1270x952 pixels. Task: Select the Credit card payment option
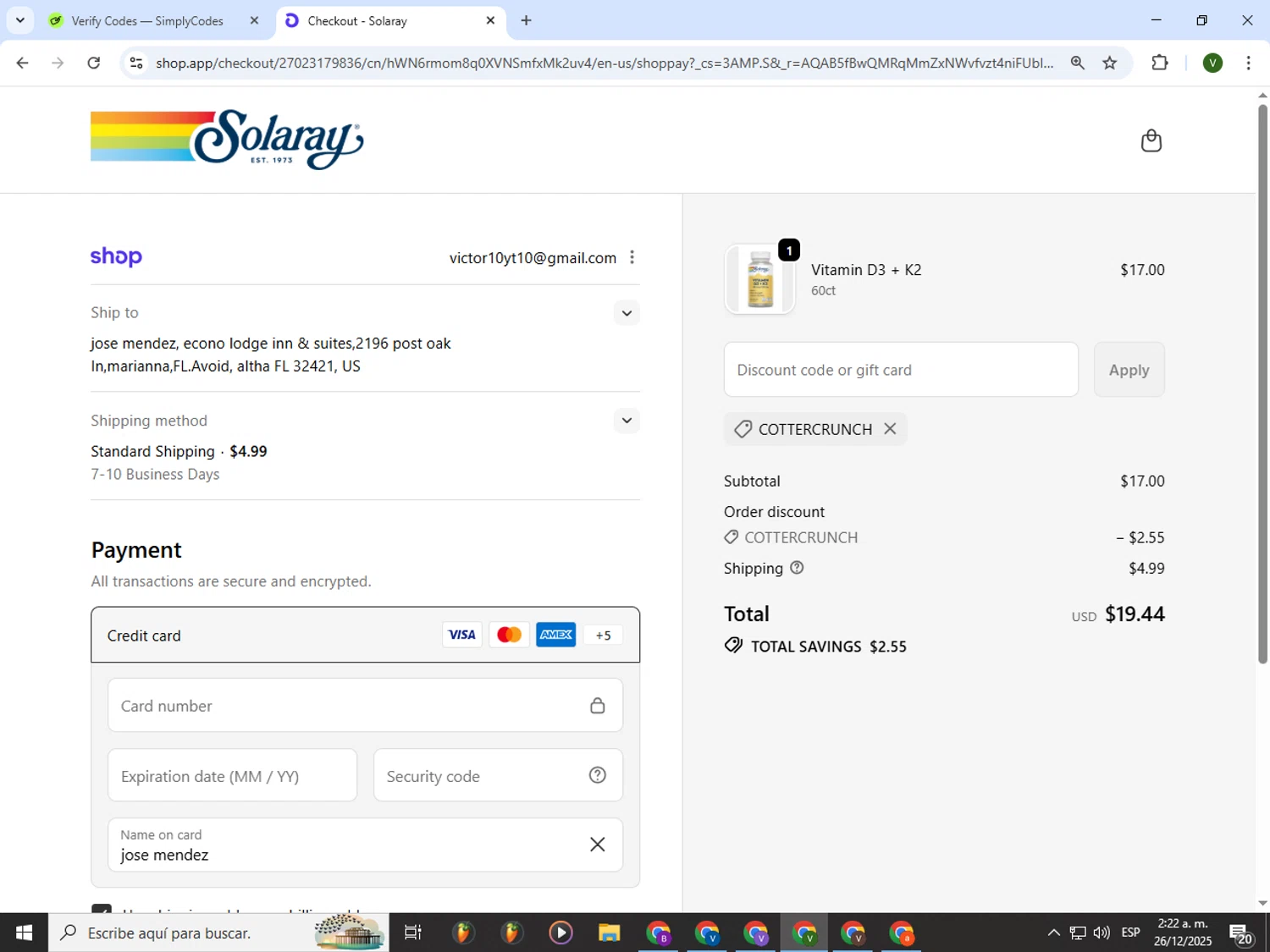(365, 635)
